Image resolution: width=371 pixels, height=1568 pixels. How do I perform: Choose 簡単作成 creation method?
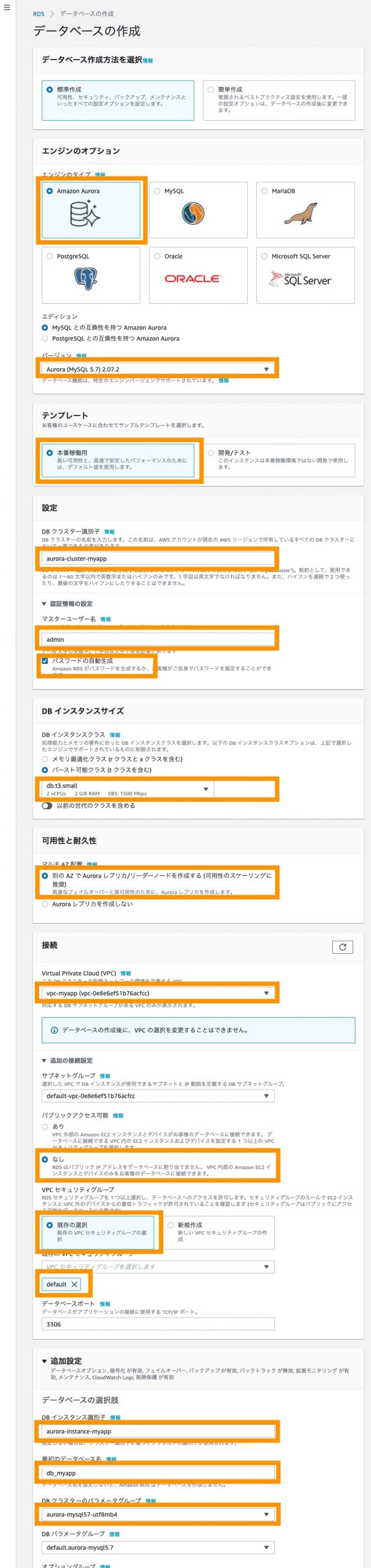[279, 100]
